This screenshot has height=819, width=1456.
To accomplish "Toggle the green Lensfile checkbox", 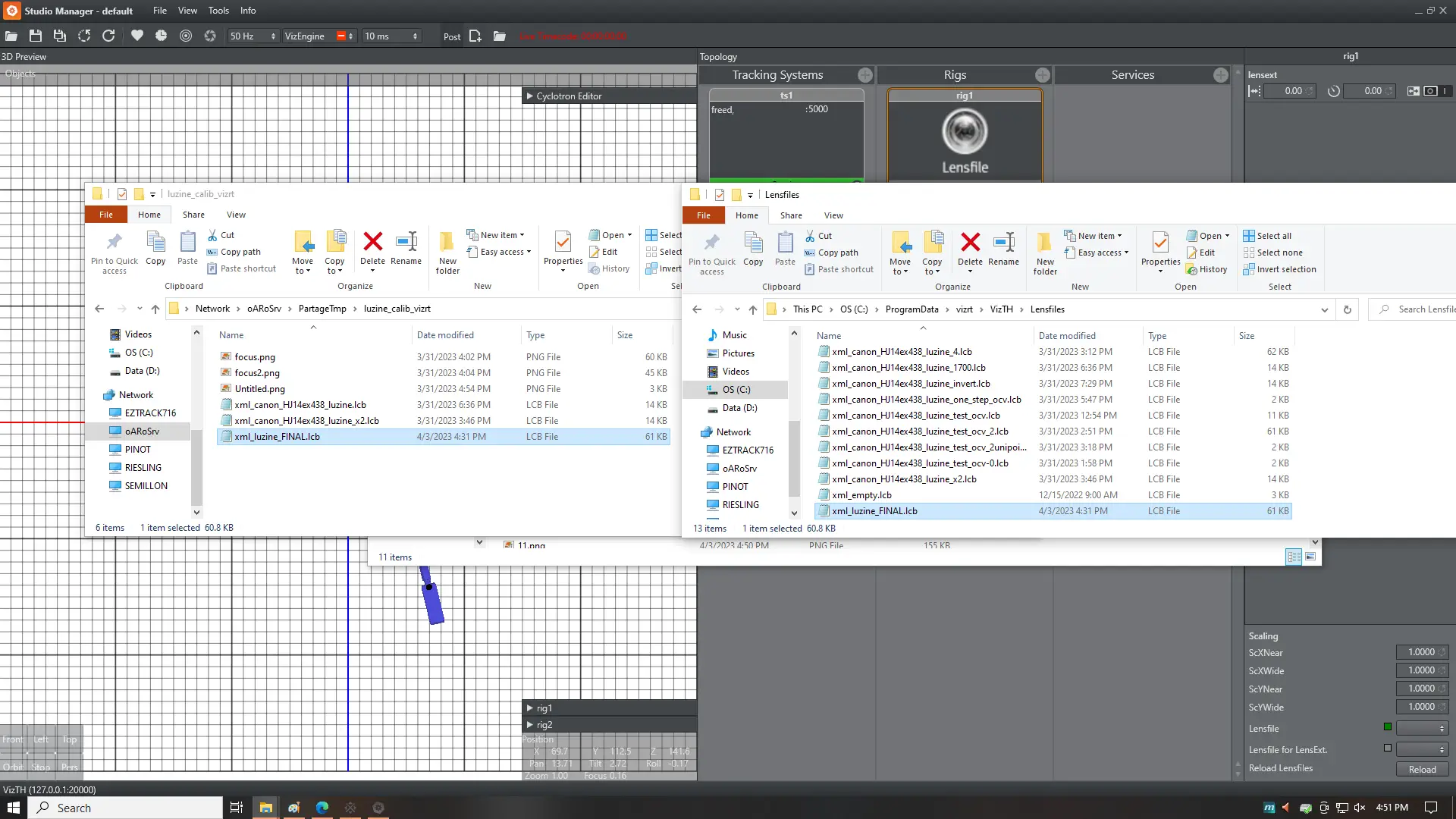I will coord(1388,727).
